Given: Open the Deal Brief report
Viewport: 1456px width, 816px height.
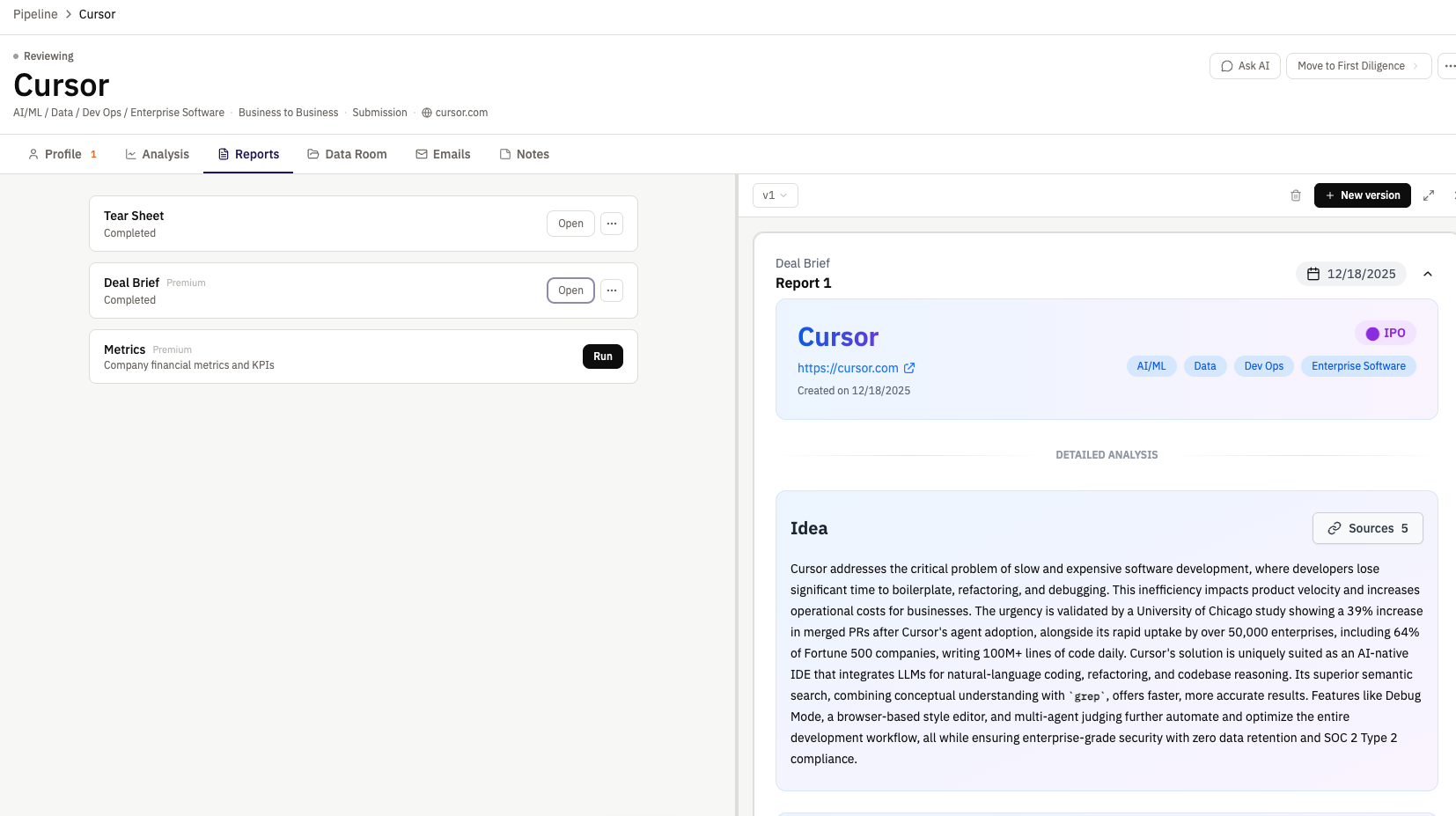Looking at the screenshot, I should coord(570,290).
